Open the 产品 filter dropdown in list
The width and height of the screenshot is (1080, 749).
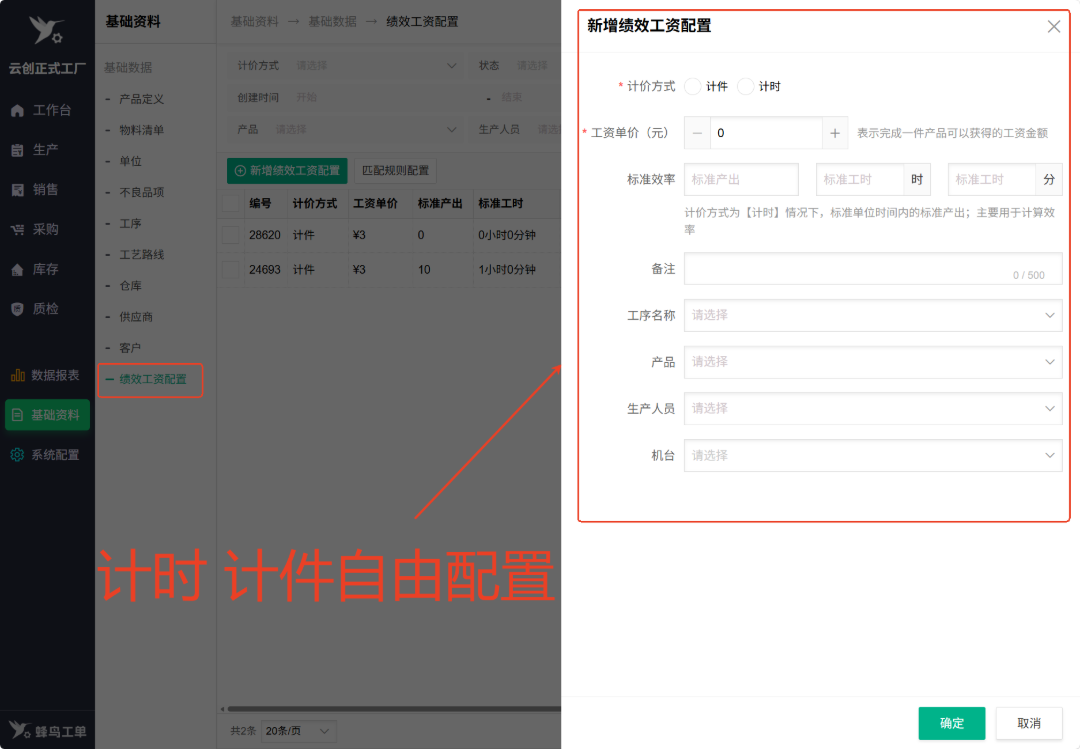coord(344,130)
